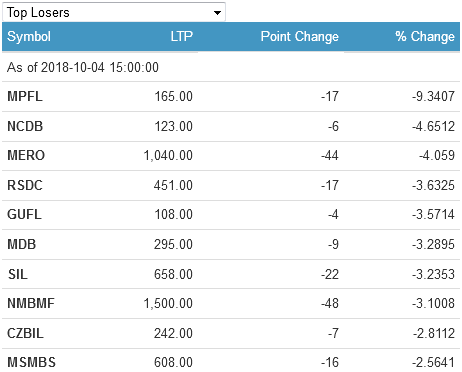The image size is (462, 372).
Task: Select the RSDC stock symbol
Action: 25,185
